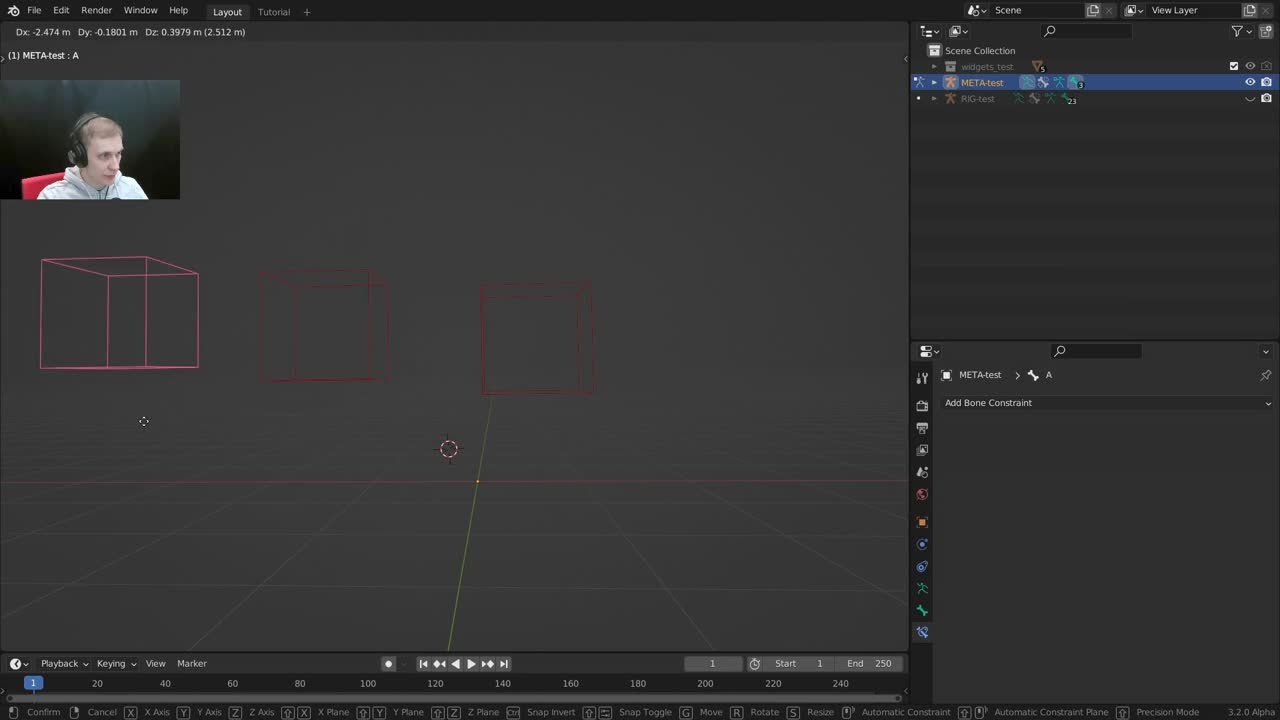Open the armature Data properties tab
The height and width of the screenshot is (720, 1280).
pos(922,589)
